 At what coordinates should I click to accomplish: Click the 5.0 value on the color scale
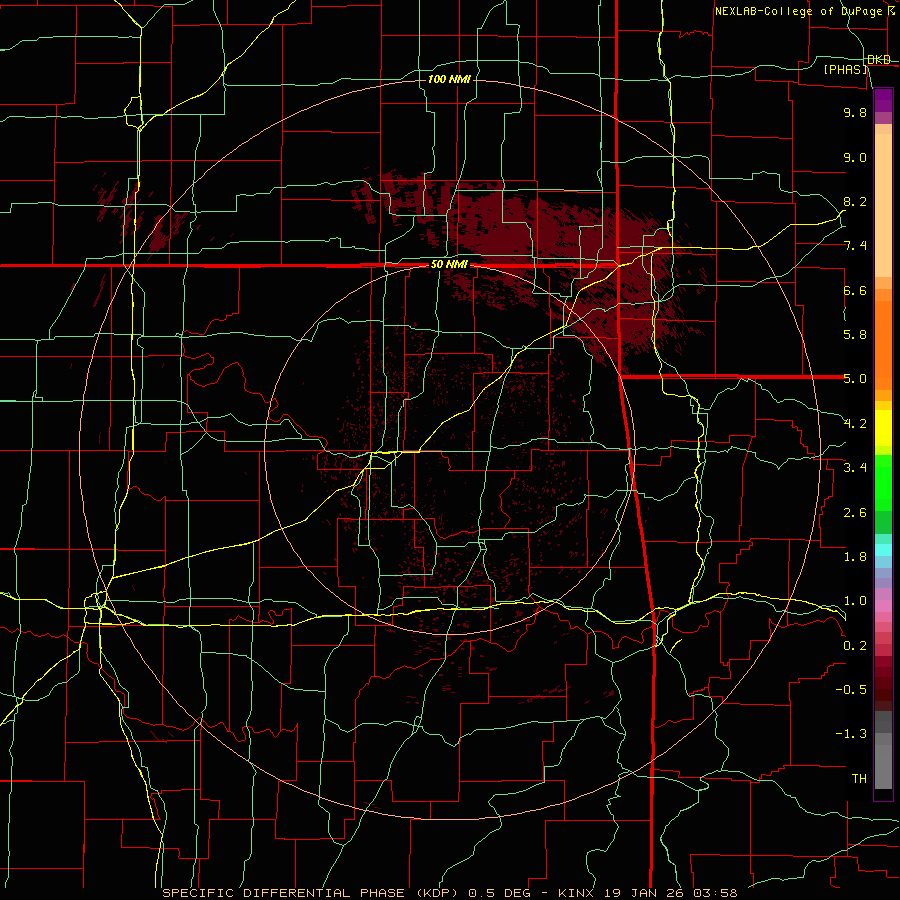click(855, 379)
